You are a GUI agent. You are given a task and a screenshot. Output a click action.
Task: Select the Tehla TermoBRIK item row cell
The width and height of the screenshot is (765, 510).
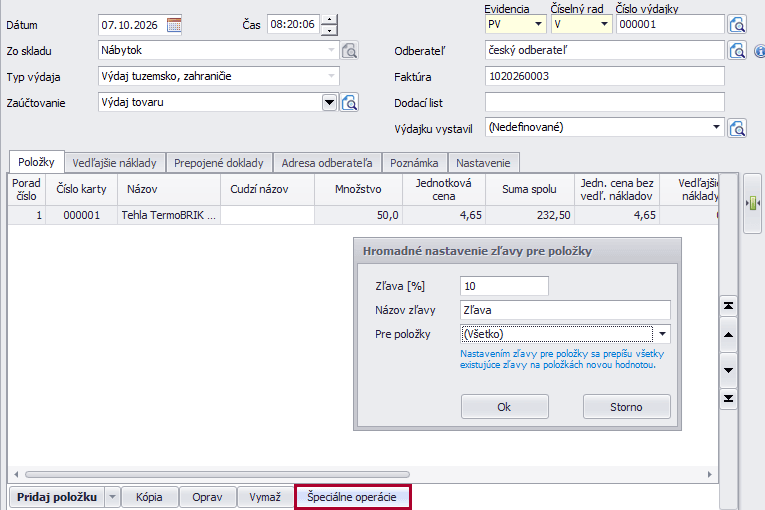point(169,215)
